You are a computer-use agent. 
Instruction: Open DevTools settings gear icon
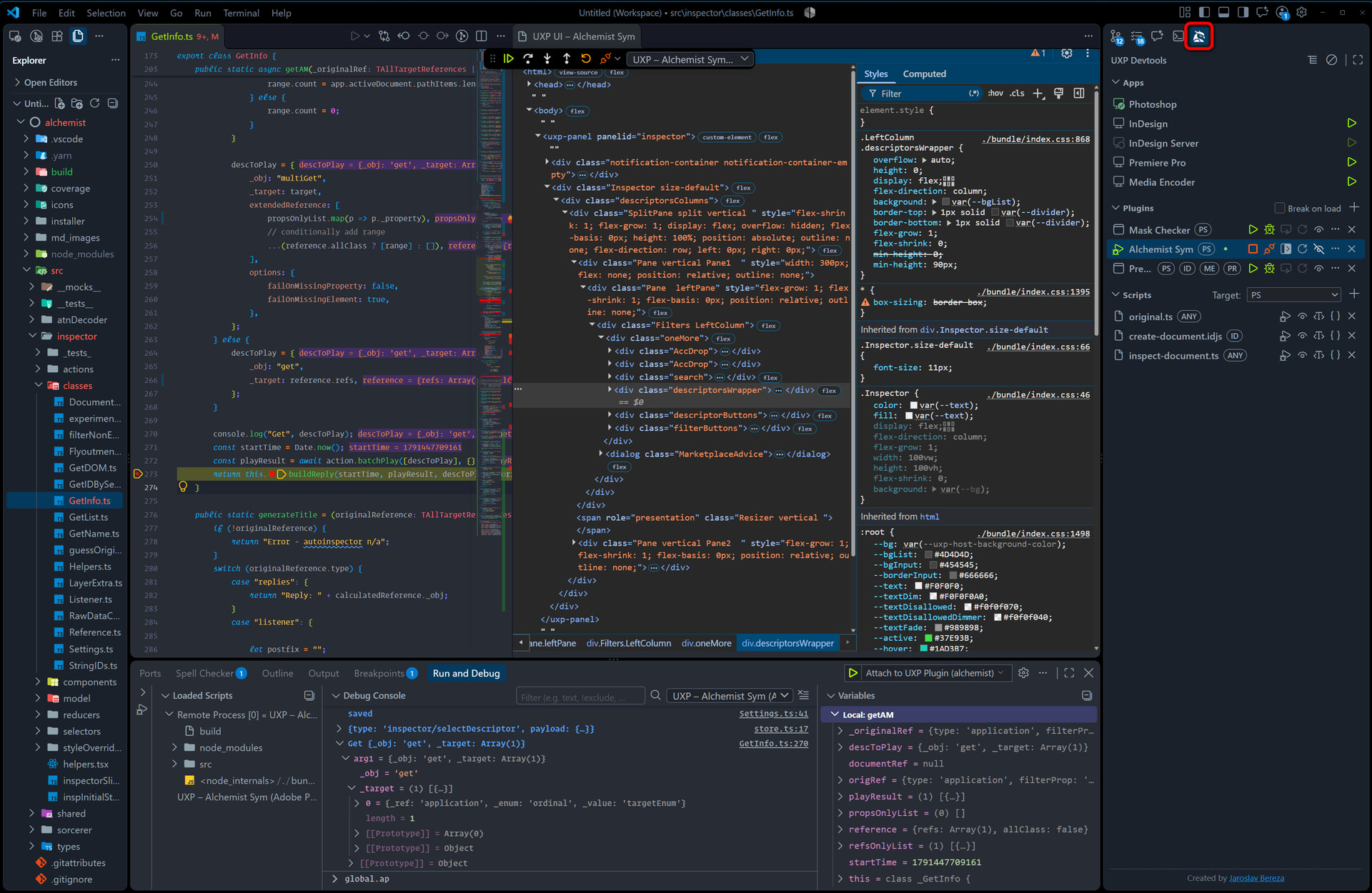point(1066,54)
